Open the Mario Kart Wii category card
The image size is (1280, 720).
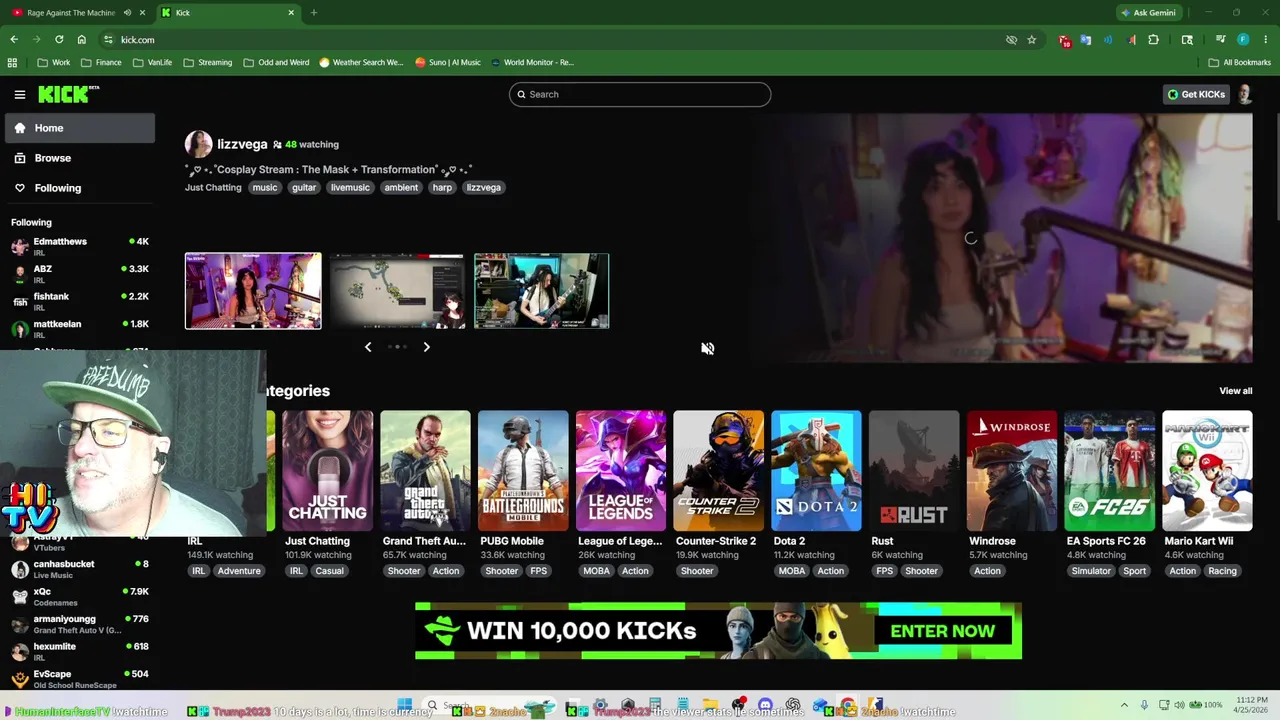[1207, 471]
